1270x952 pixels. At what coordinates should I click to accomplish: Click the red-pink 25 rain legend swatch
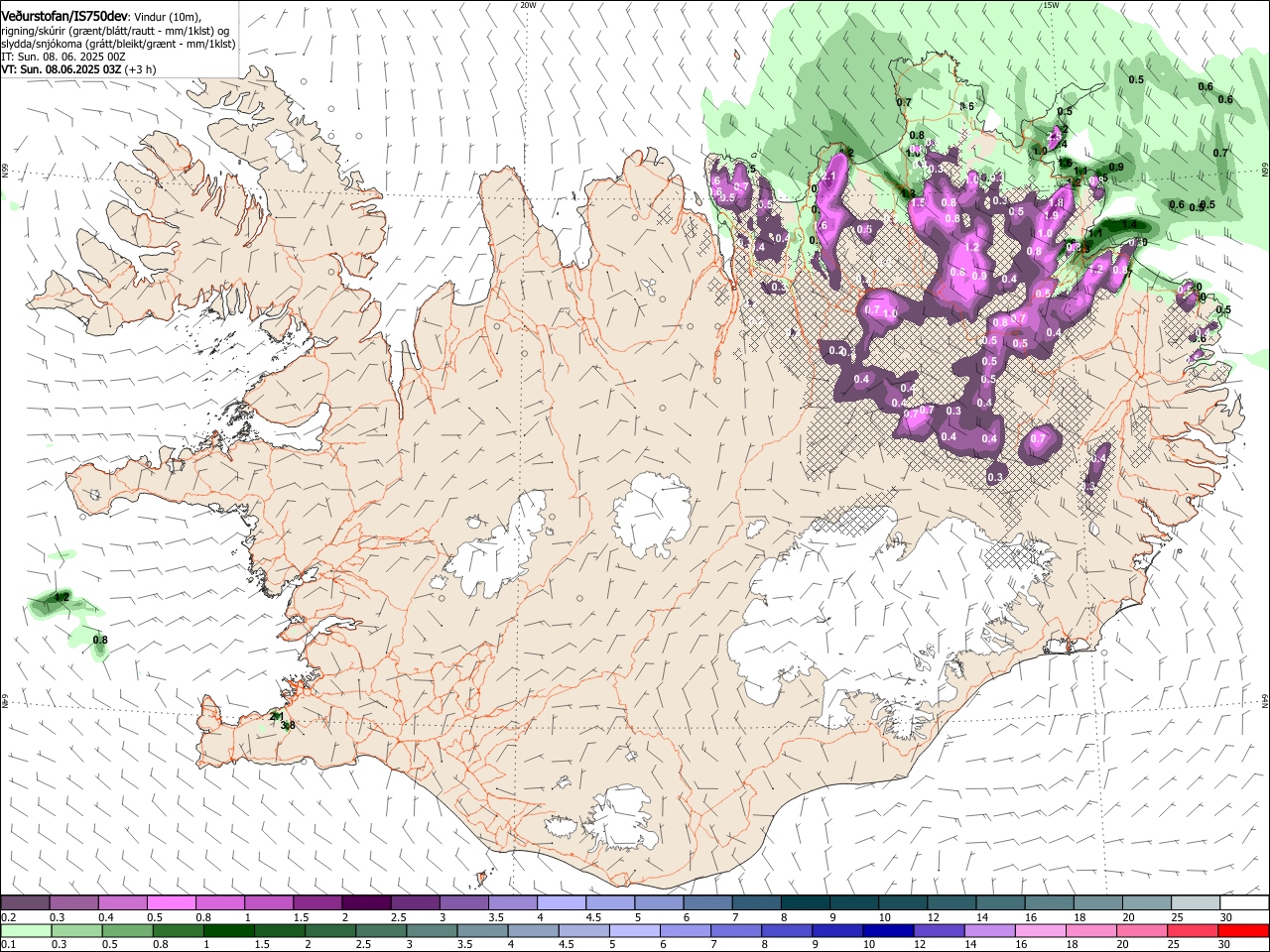pos(1191,931)
